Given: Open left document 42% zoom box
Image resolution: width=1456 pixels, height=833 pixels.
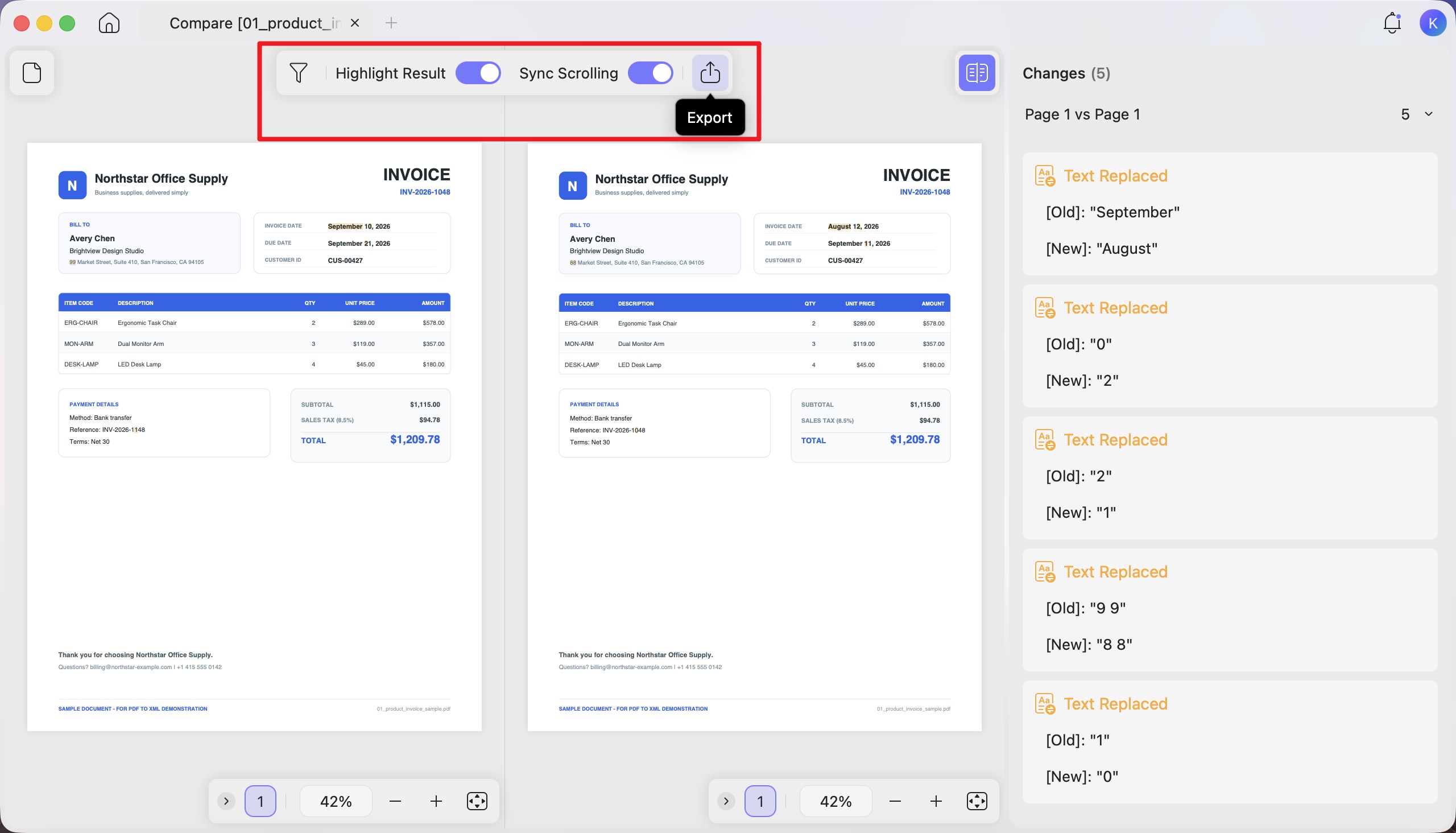Looking at the screenshot, I should tap(336, 801).
